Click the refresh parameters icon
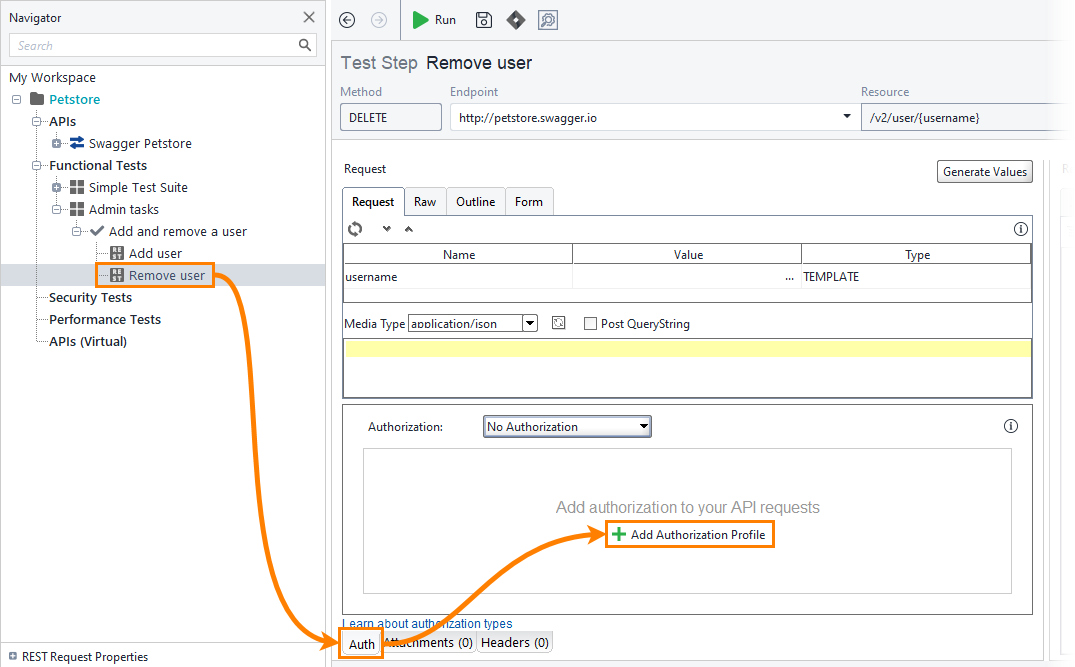Image resolution: width=1075 pixels, height=667 pixels. click(x=355, y=229)
